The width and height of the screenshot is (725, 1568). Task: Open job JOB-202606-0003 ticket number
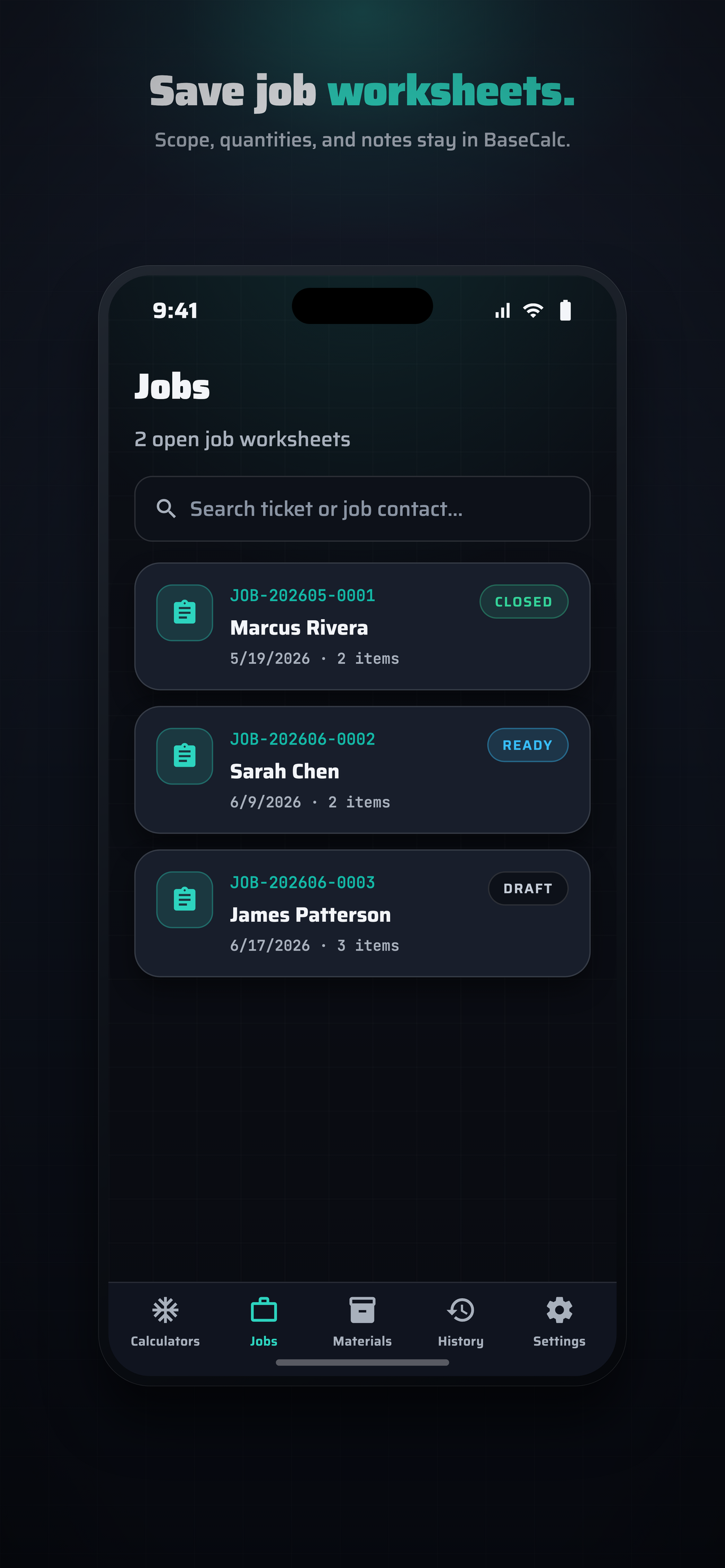pyautogui.click(x=303, y=883)
